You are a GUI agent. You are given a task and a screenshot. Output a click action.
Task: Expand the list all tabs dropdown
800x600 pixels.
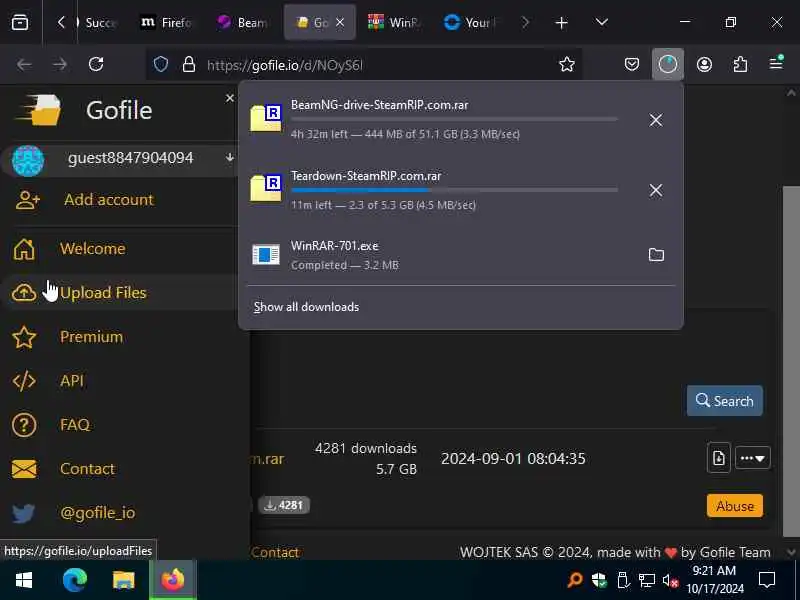[x=602, y=22]
